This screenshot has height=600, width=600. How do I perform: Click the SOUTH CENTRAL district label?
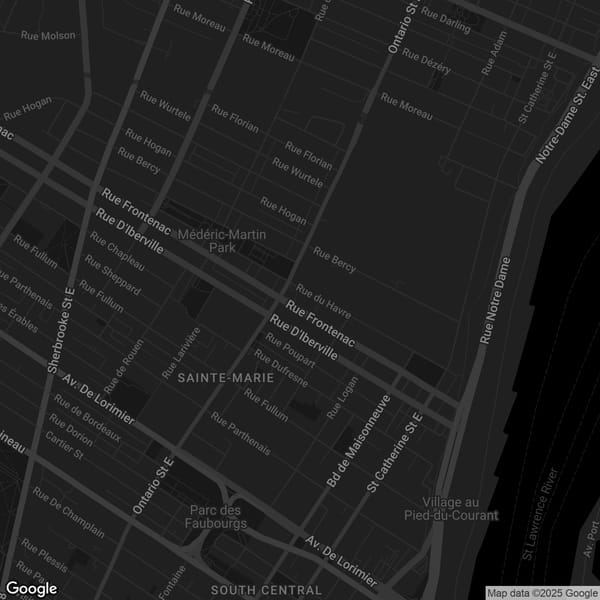pos(265,590)
